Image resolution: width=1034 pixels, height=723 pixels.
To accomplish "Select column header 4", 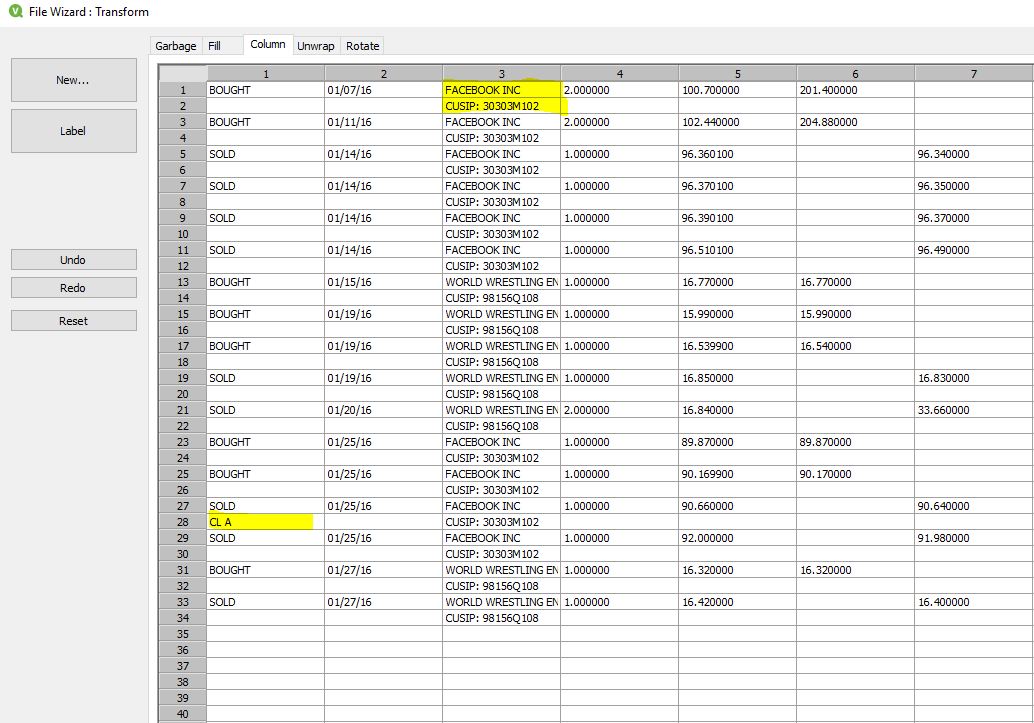I will 620,73.
